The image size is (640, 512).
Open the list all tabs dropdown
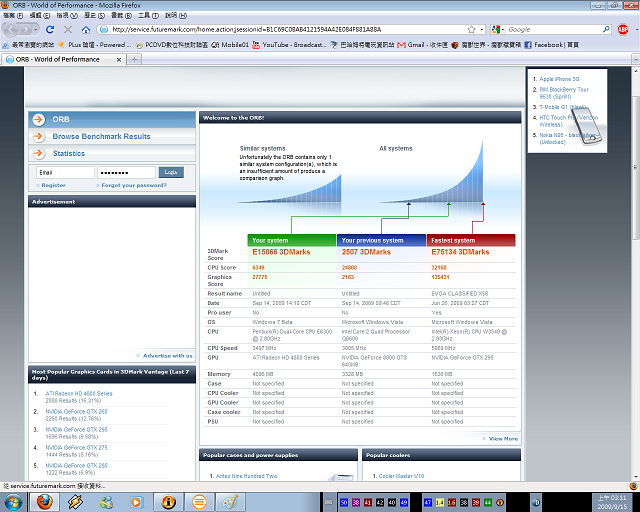(x=636, y=60)
